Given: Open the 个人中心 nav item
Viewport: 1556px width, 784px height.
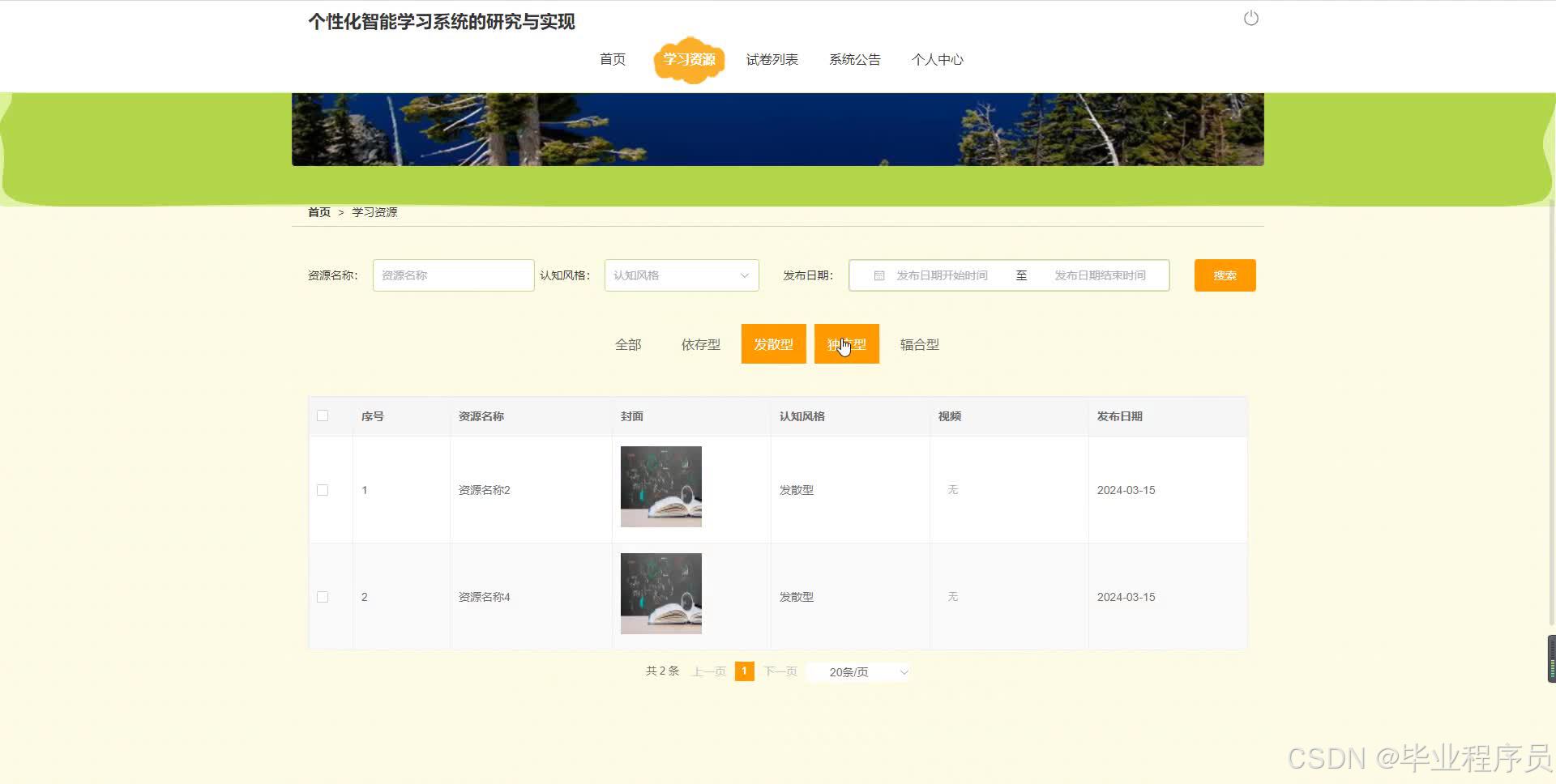Looking at the screenshot, I should [x=938, y=59].
